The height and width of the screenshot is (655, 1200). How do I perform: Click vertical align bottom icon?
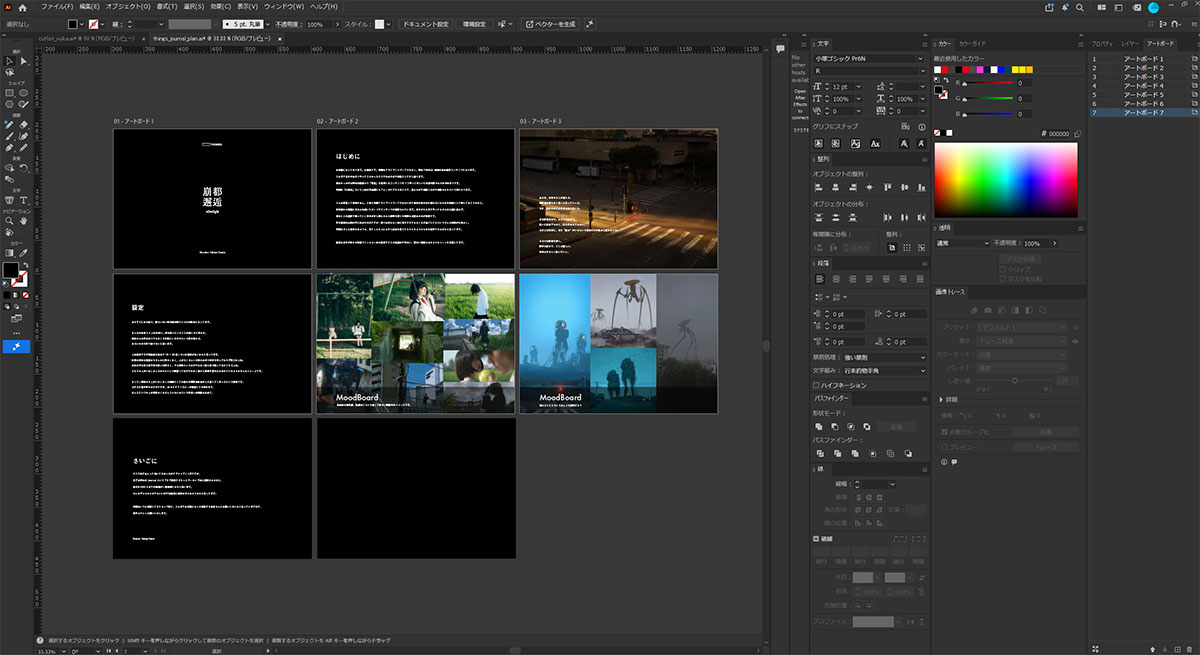(922, 187)
